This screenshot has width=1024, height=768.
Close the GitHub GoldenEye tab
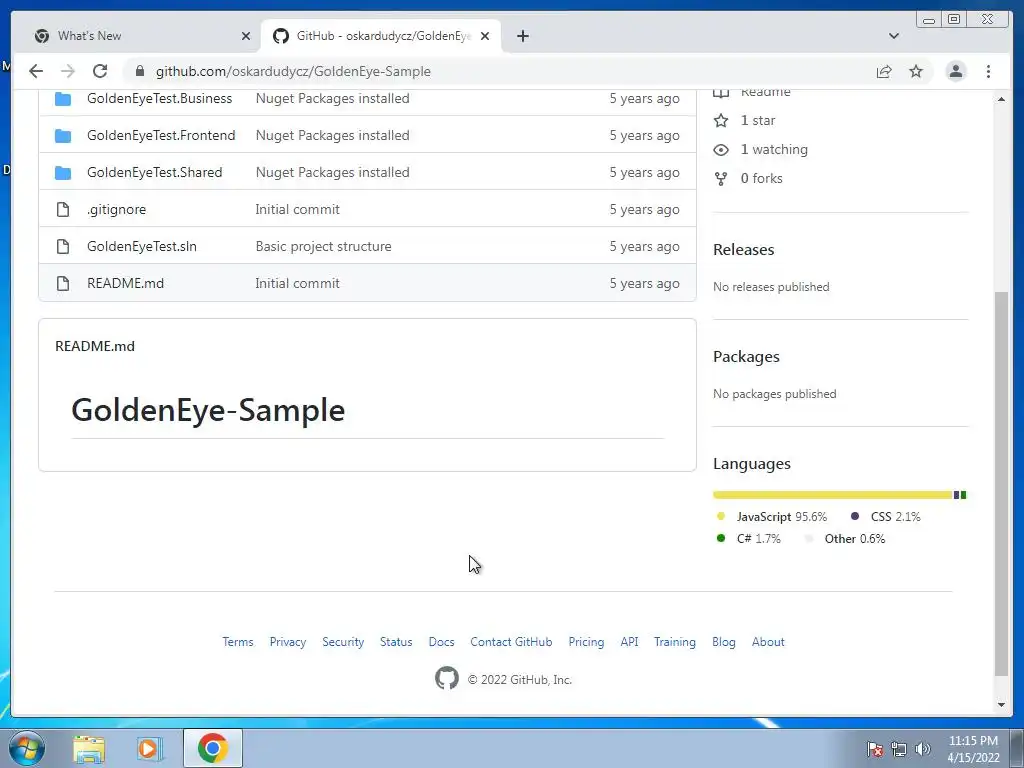pos(485,36)
